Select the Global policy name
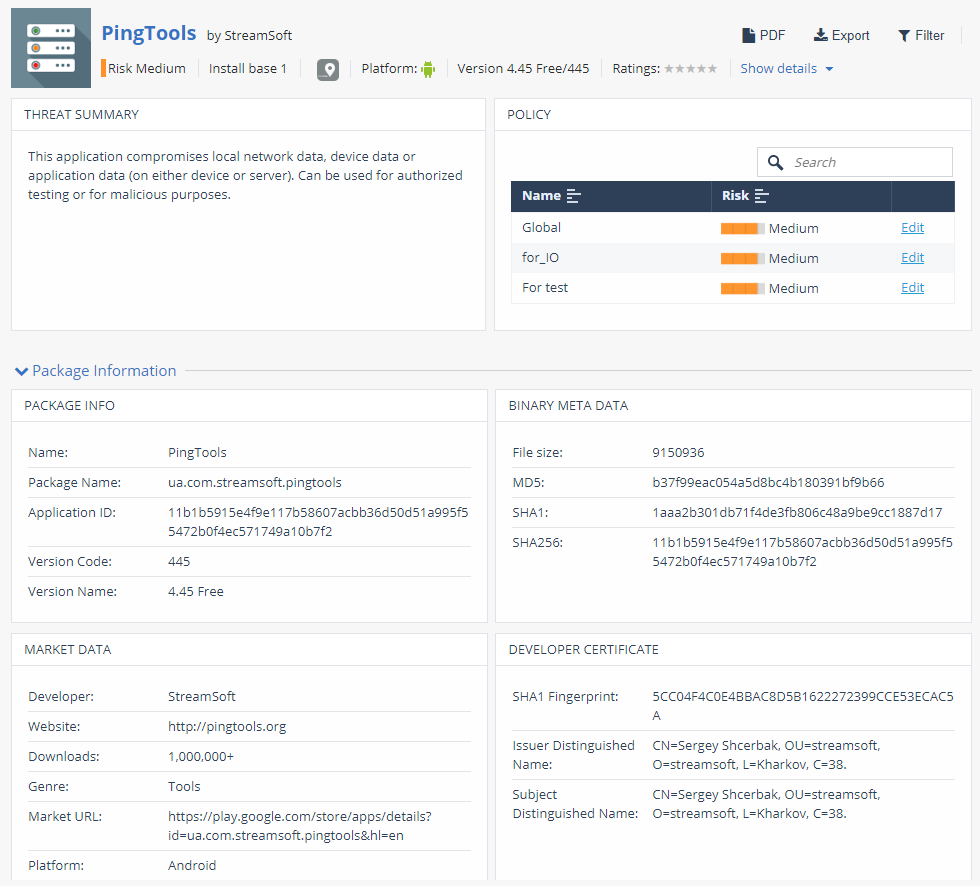This screenshot has width=980, height=886. click(541, 228)
